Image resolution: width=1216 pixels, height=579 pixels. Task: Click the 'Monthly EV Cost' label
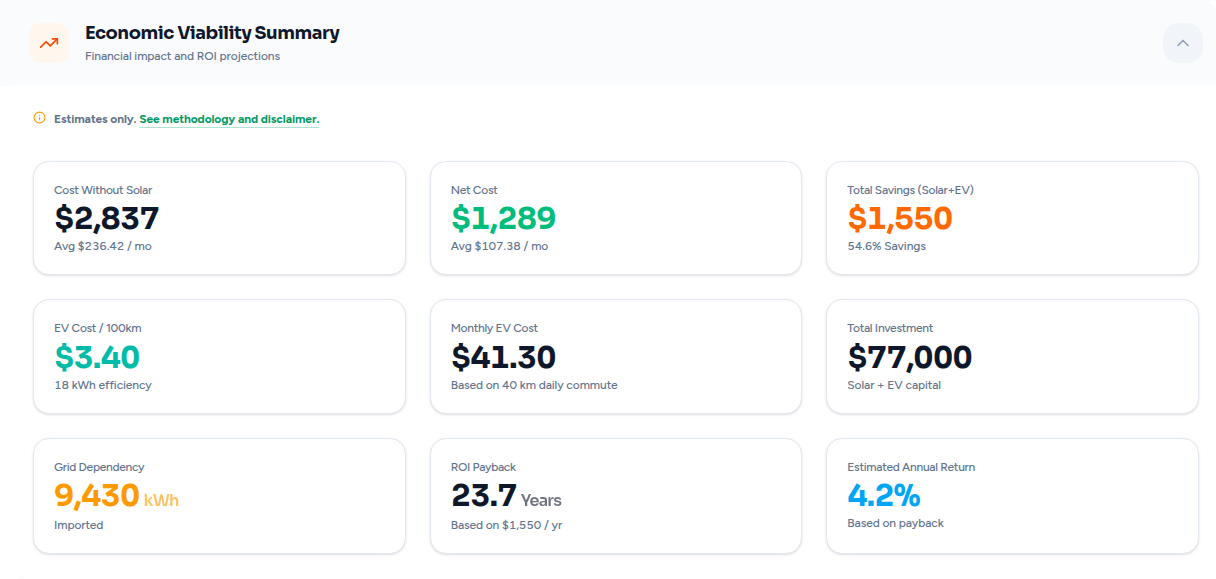(494, 328)
